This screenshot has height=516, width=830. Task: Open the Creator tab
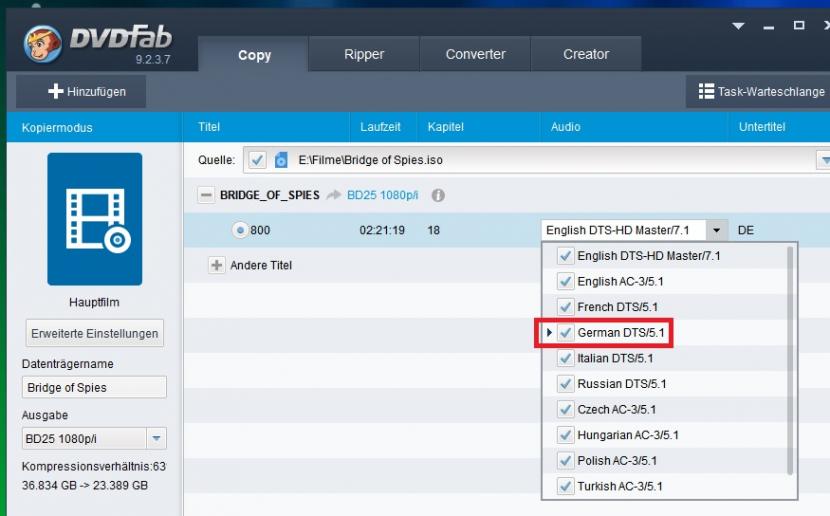click(586, 54)
